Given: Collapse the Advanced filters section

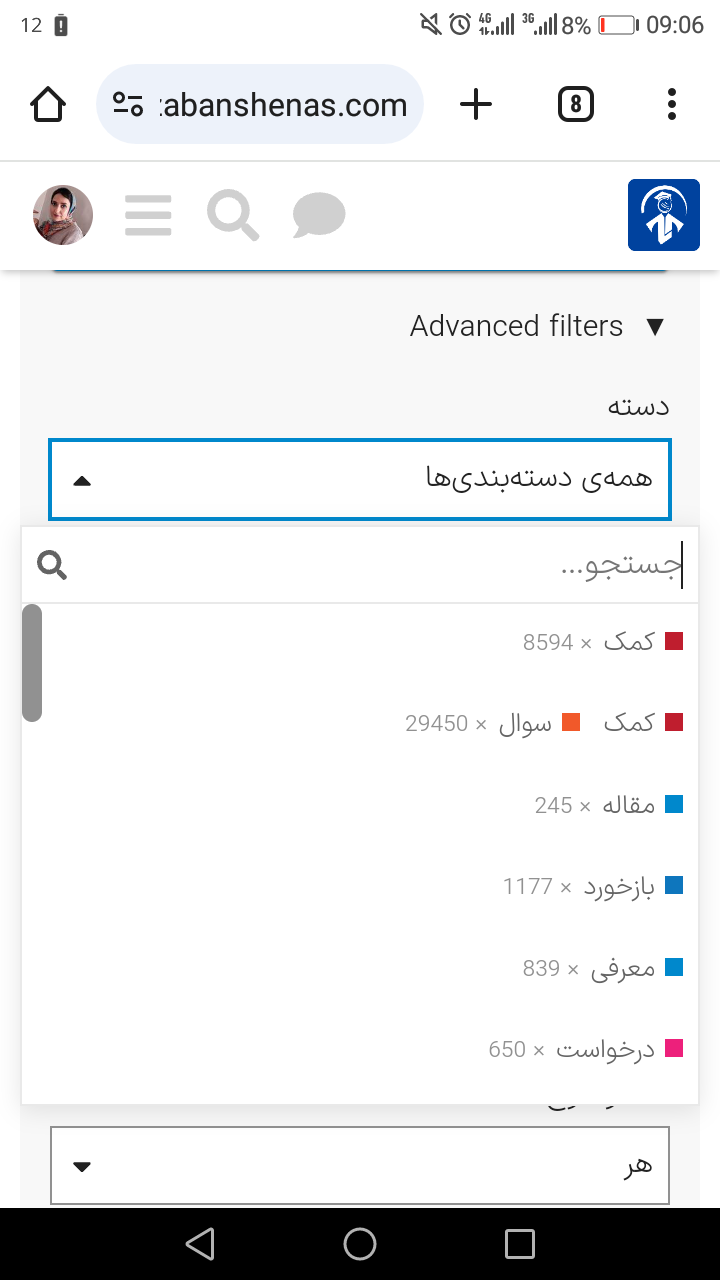Looking at the screenshot, I should click(537, 326).
